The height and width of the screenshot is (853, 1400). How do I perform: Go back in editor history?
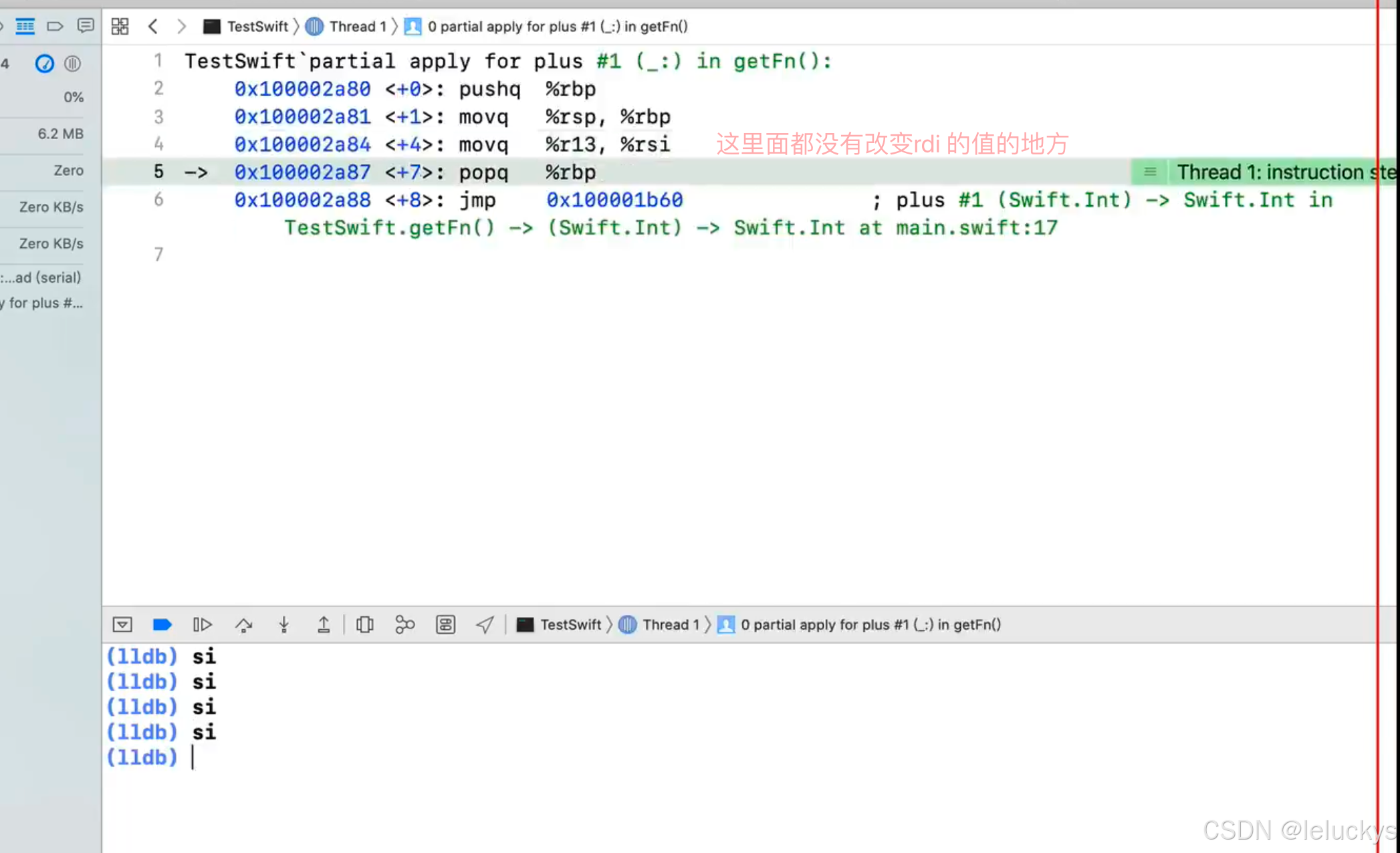click(x=153, y=26)
